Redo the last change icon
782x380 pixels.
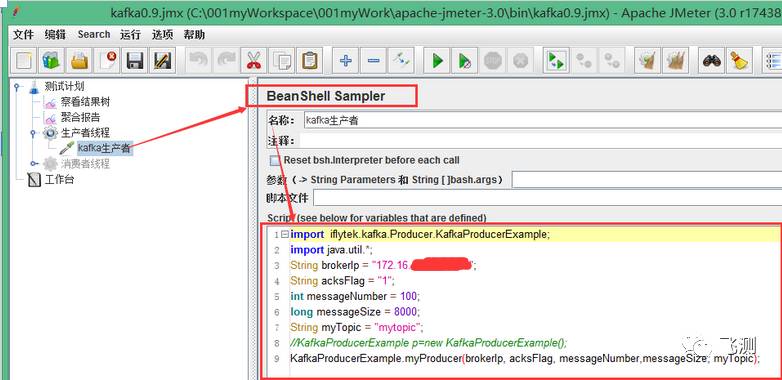pos(226,61)
